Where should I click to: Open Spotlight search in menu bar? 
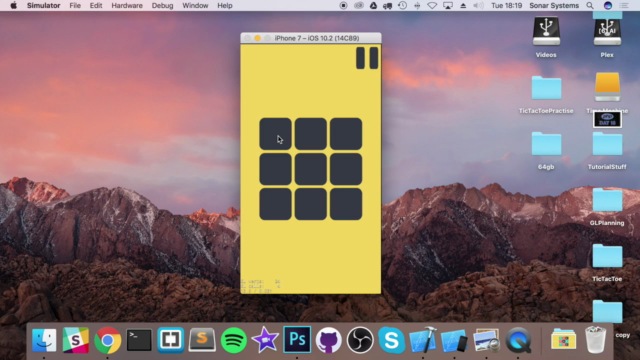click(590, 6)
